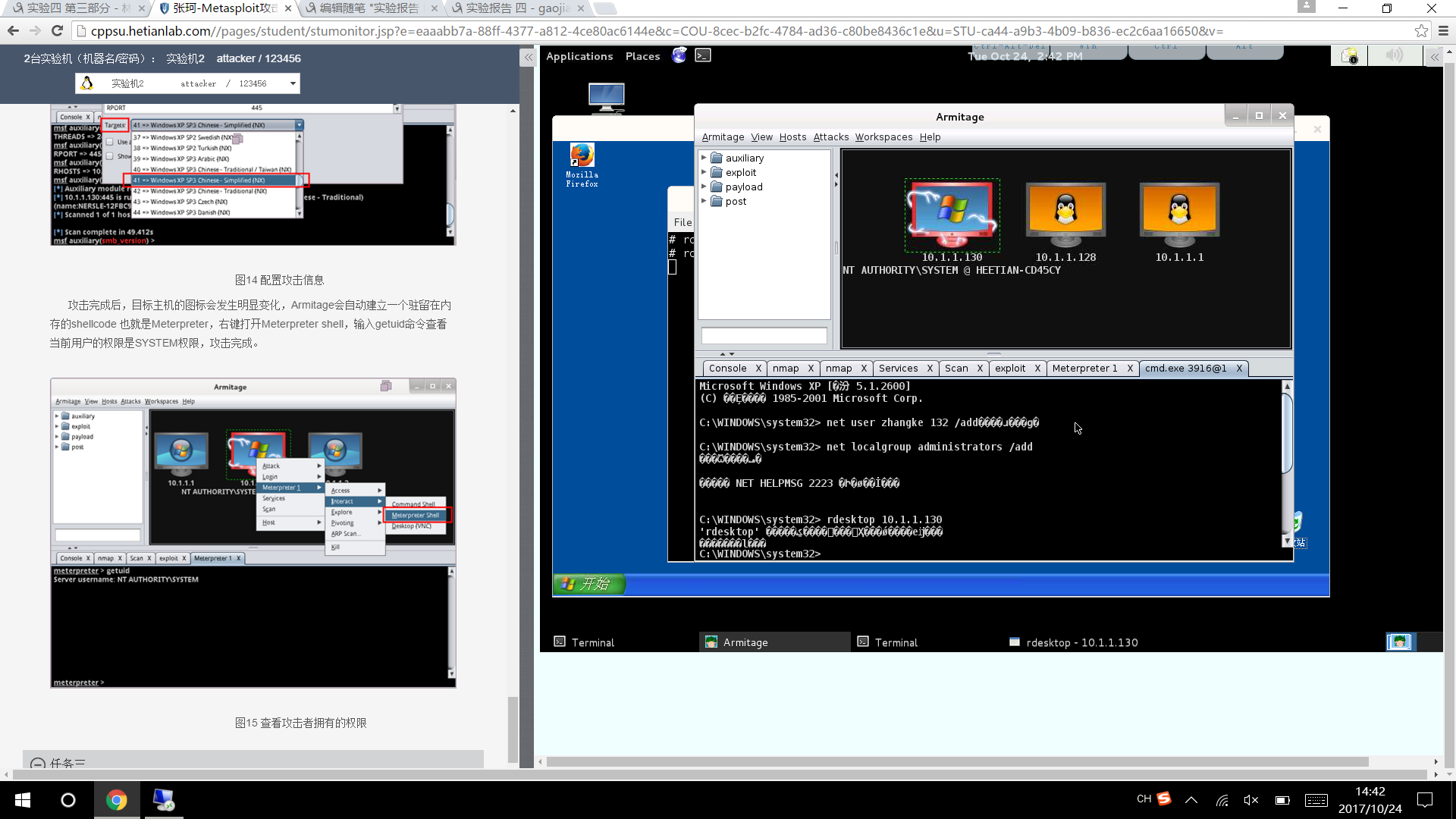Open the Hosts menu in Armitage
This screenshot has height=819, width=1456.
click(792, 137)
